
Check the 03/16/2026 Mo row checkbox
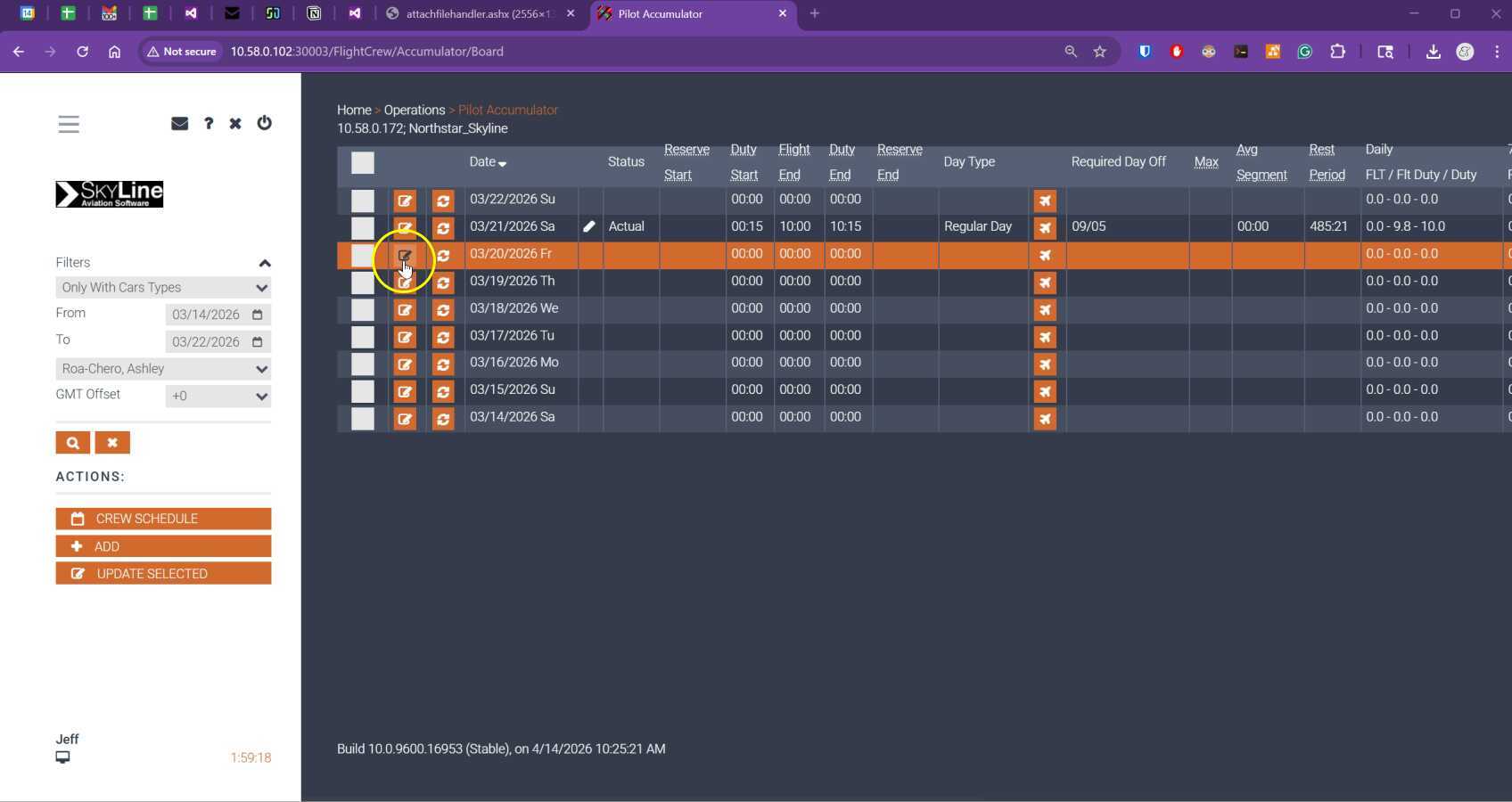coord(363,364)
